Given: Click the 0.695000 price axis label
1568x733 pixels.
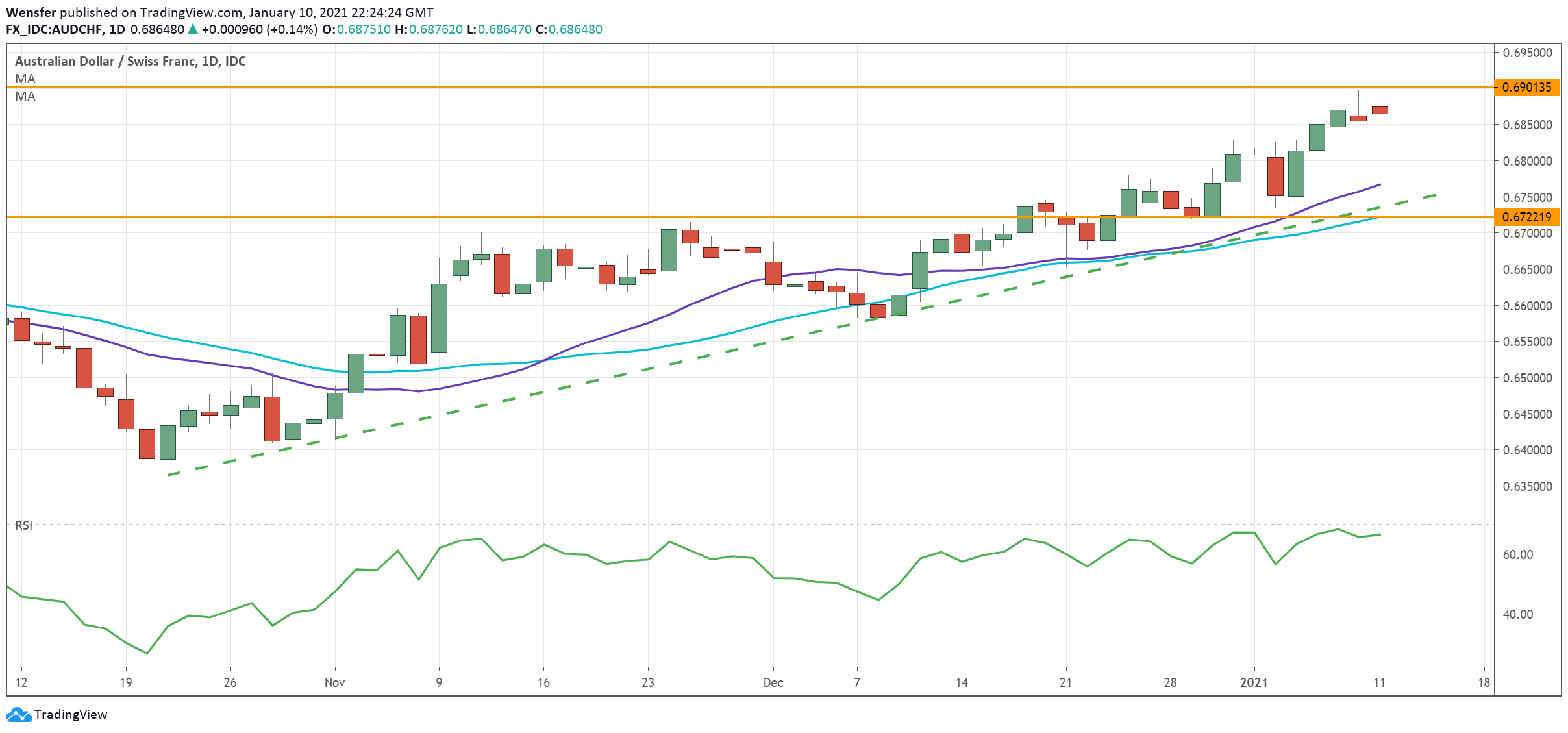Looking at the screenshot, I should coord(1527,53).
